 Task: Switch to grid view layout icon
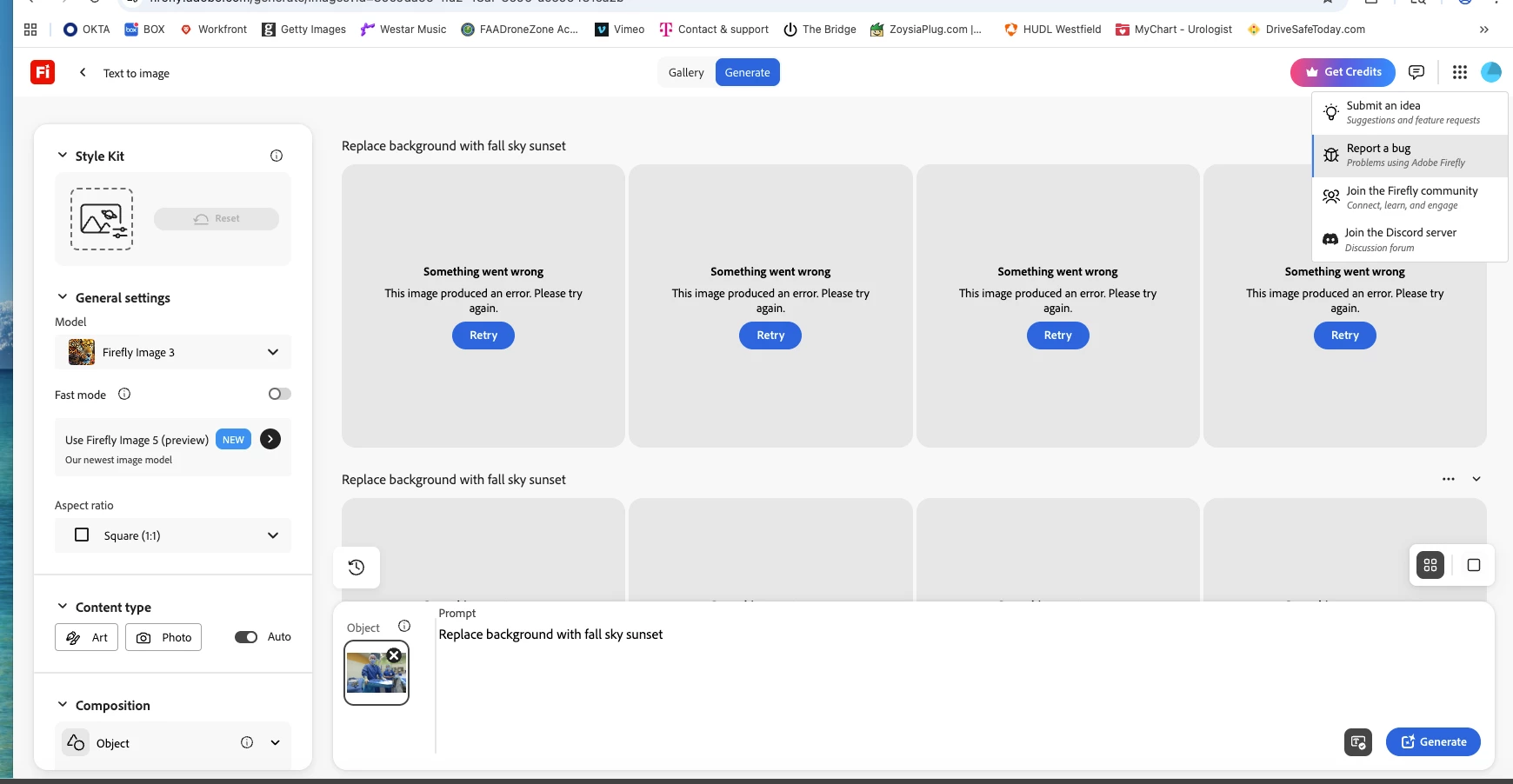tap(1430, 565)
